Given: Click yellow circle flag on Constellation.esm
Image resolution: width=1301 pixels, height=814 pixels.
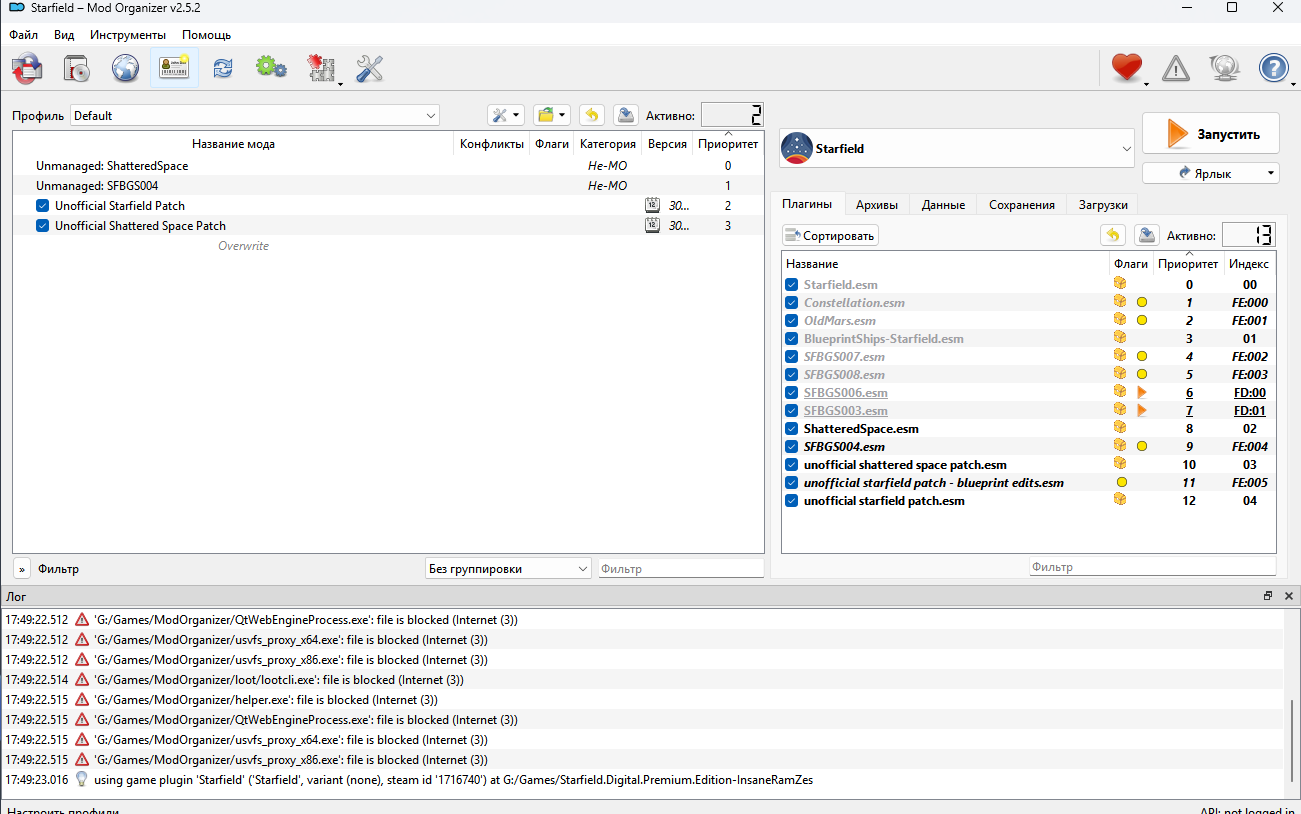Looking at the screenshot, I should pyautogui.click(x=1141, y=303).
